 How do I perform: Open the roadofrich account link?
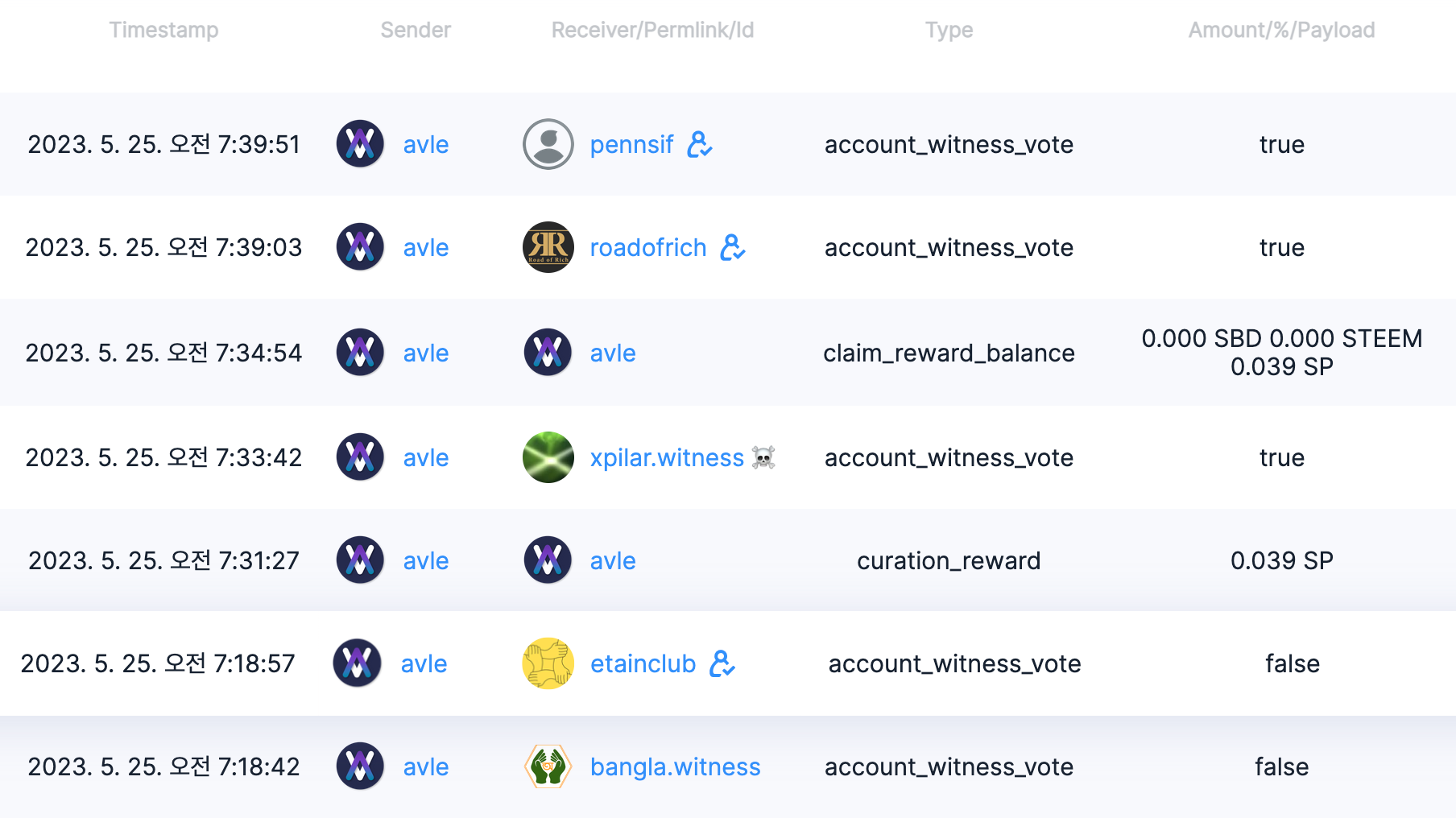[x=648, y=248]
